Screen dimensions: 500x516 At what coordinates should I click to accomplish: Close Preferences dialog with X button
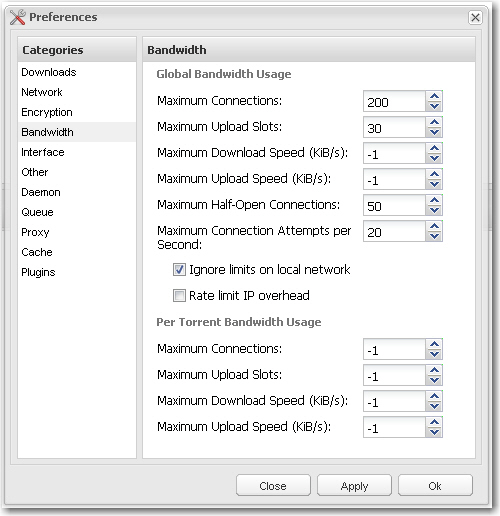tap(475, 17)
